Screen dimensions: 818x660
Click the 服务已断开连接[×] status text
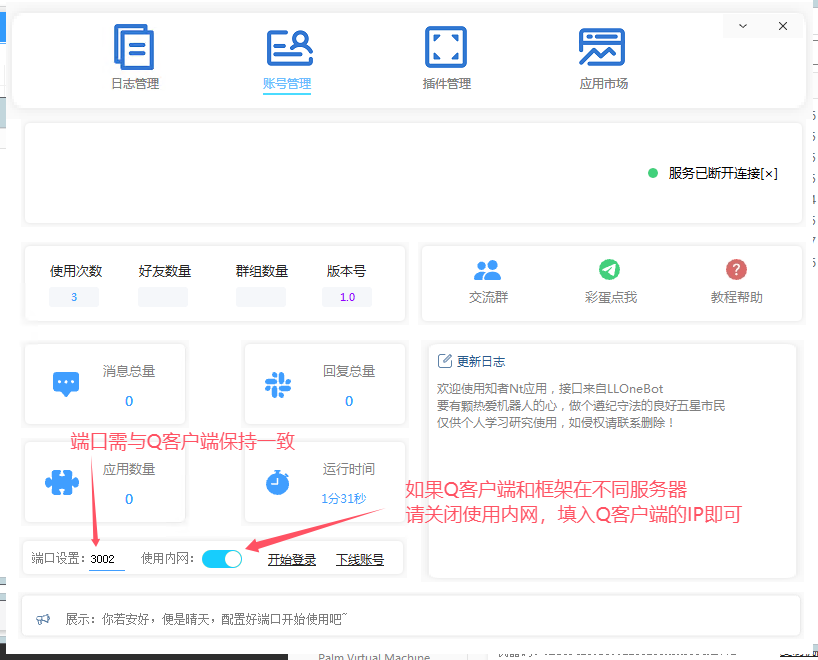coord(723,173)
